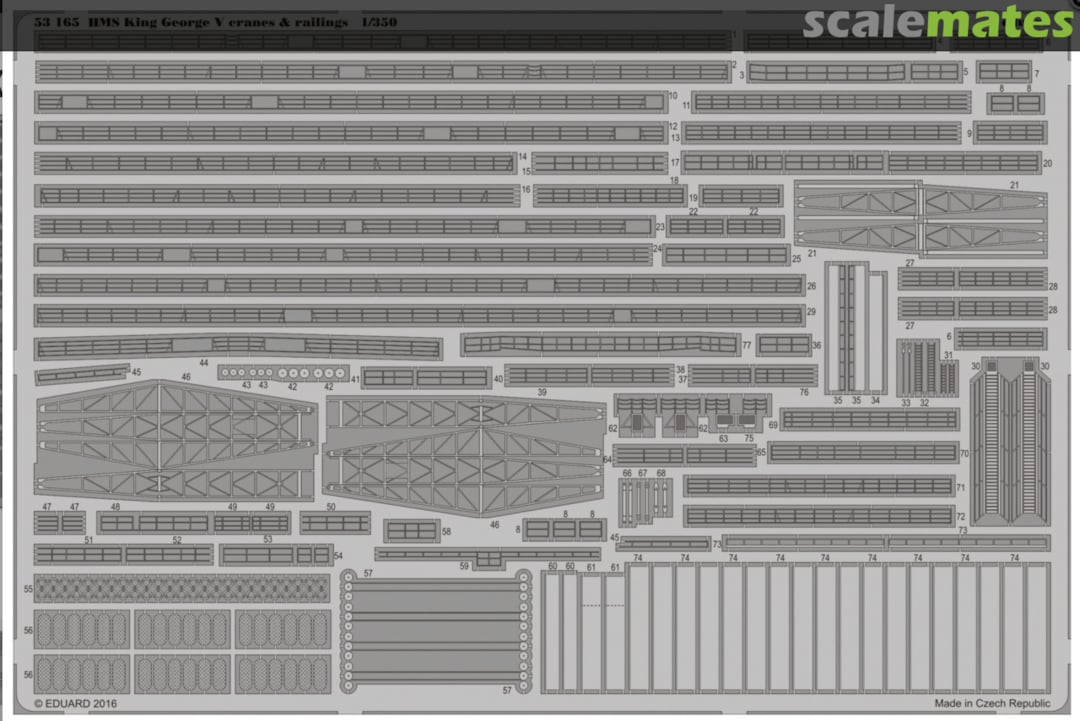
Task: Click the tall inclined ladder part 30
Action: [x=1011, y=440]
